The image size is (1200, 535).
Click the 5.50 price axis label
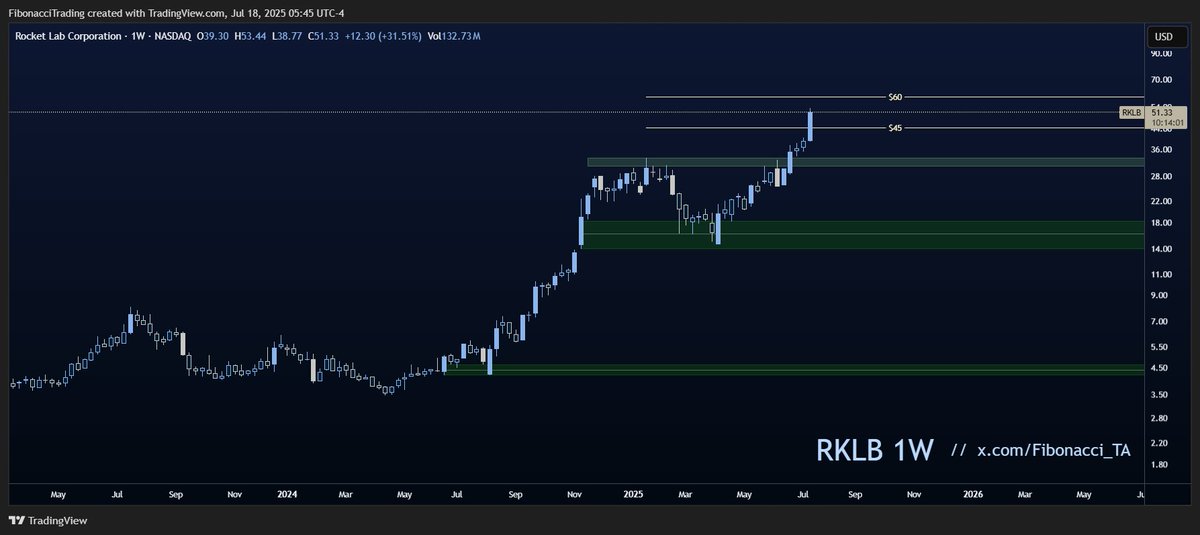[1159, 346]
